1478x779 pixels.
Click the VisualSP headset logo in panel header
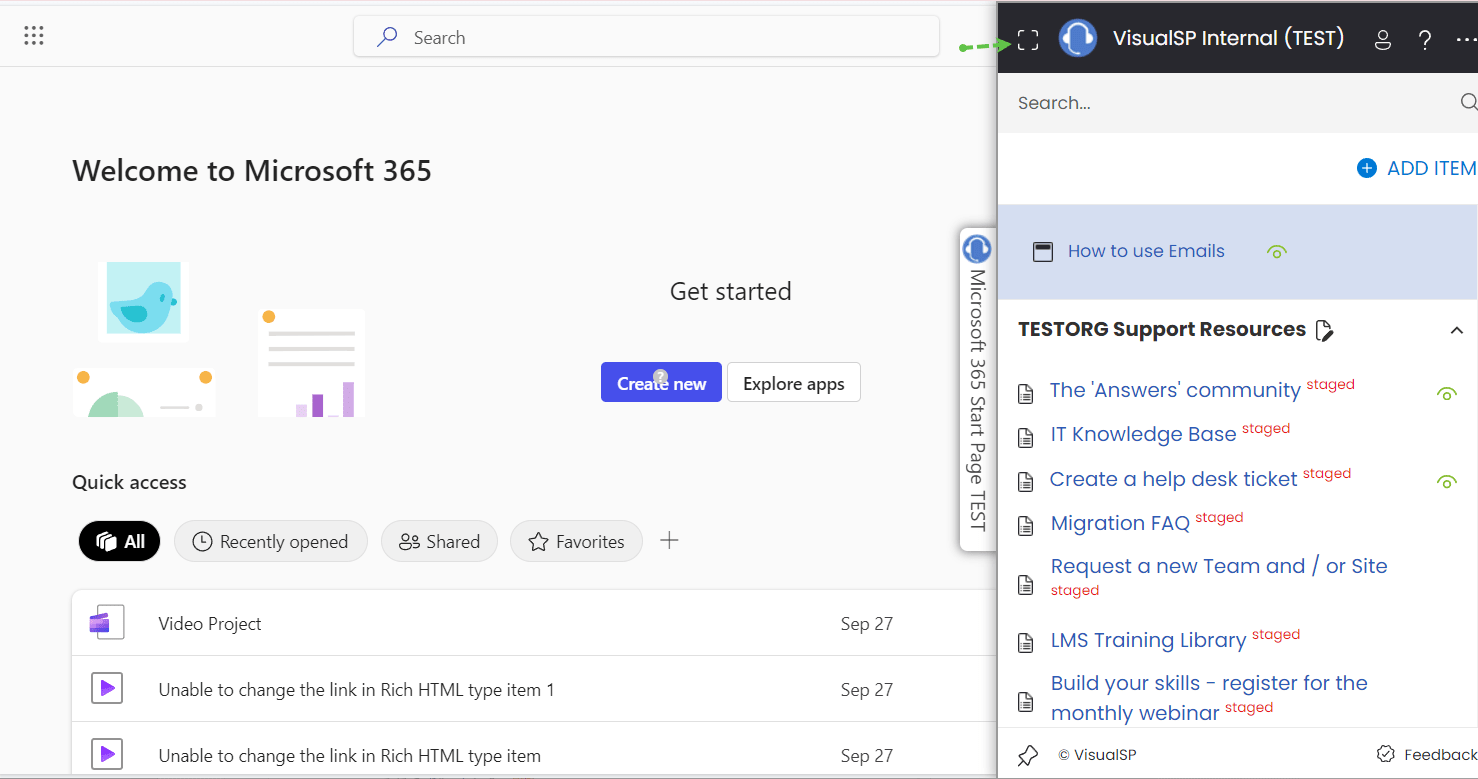1078,39
